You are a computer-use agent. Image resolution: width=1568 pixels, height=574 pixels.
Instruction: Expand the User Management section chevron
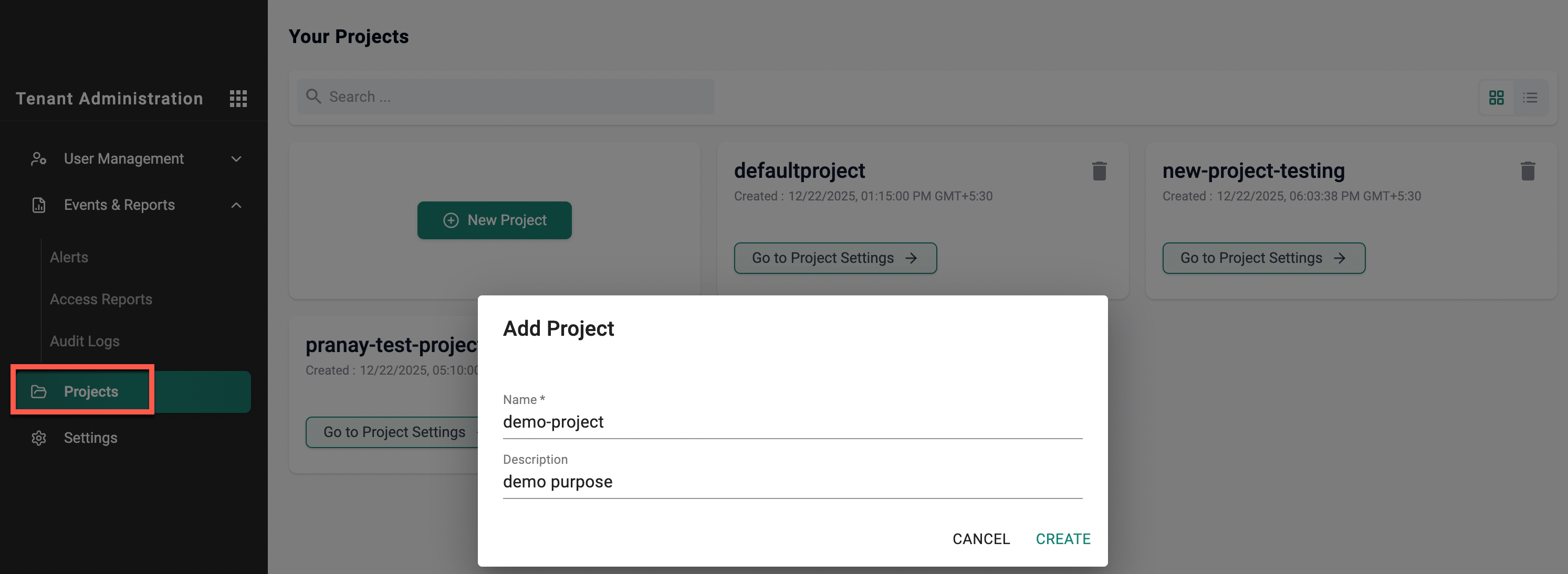[x=236, y=160]
